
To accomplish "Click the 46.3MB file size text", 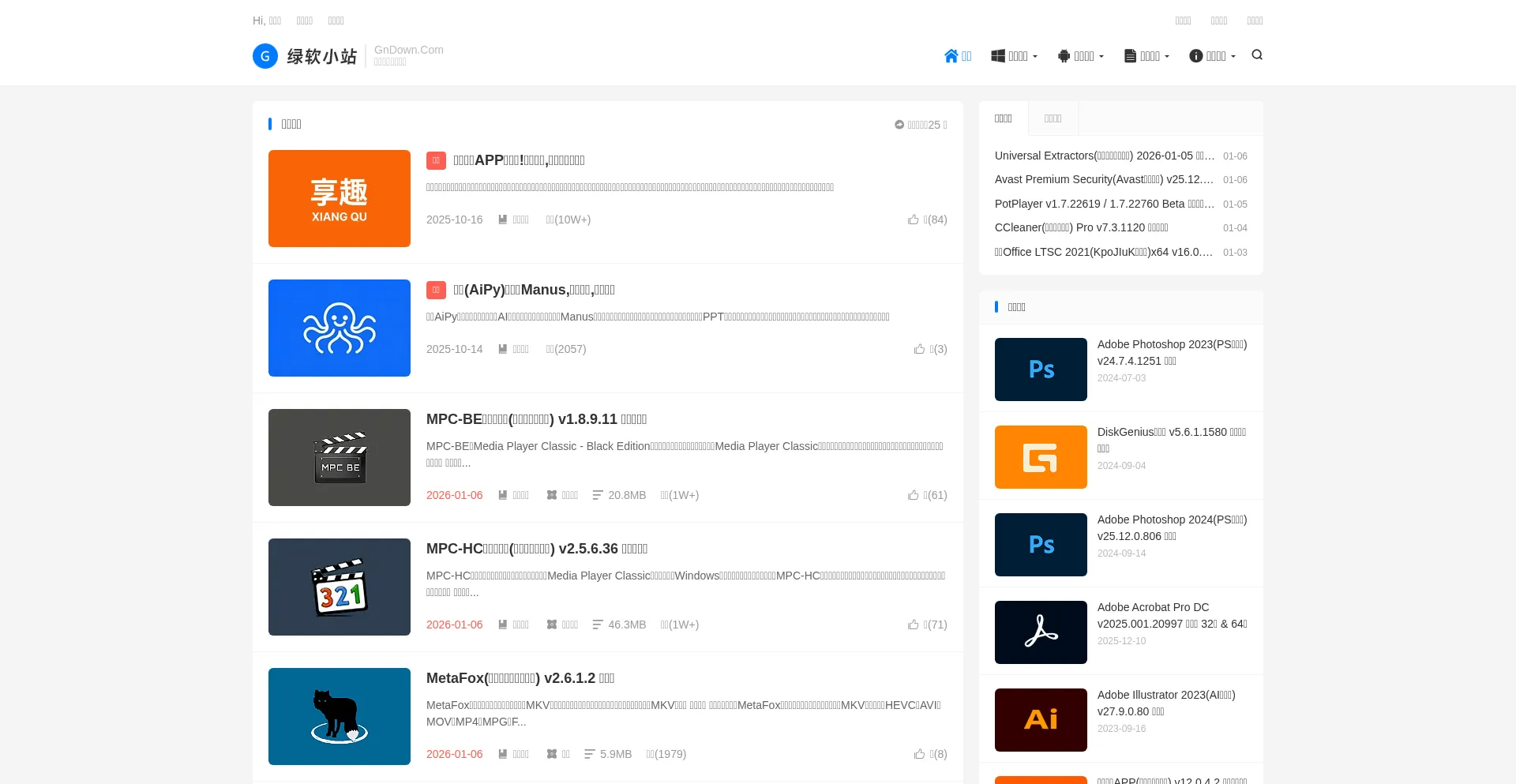I will [627, 625].
